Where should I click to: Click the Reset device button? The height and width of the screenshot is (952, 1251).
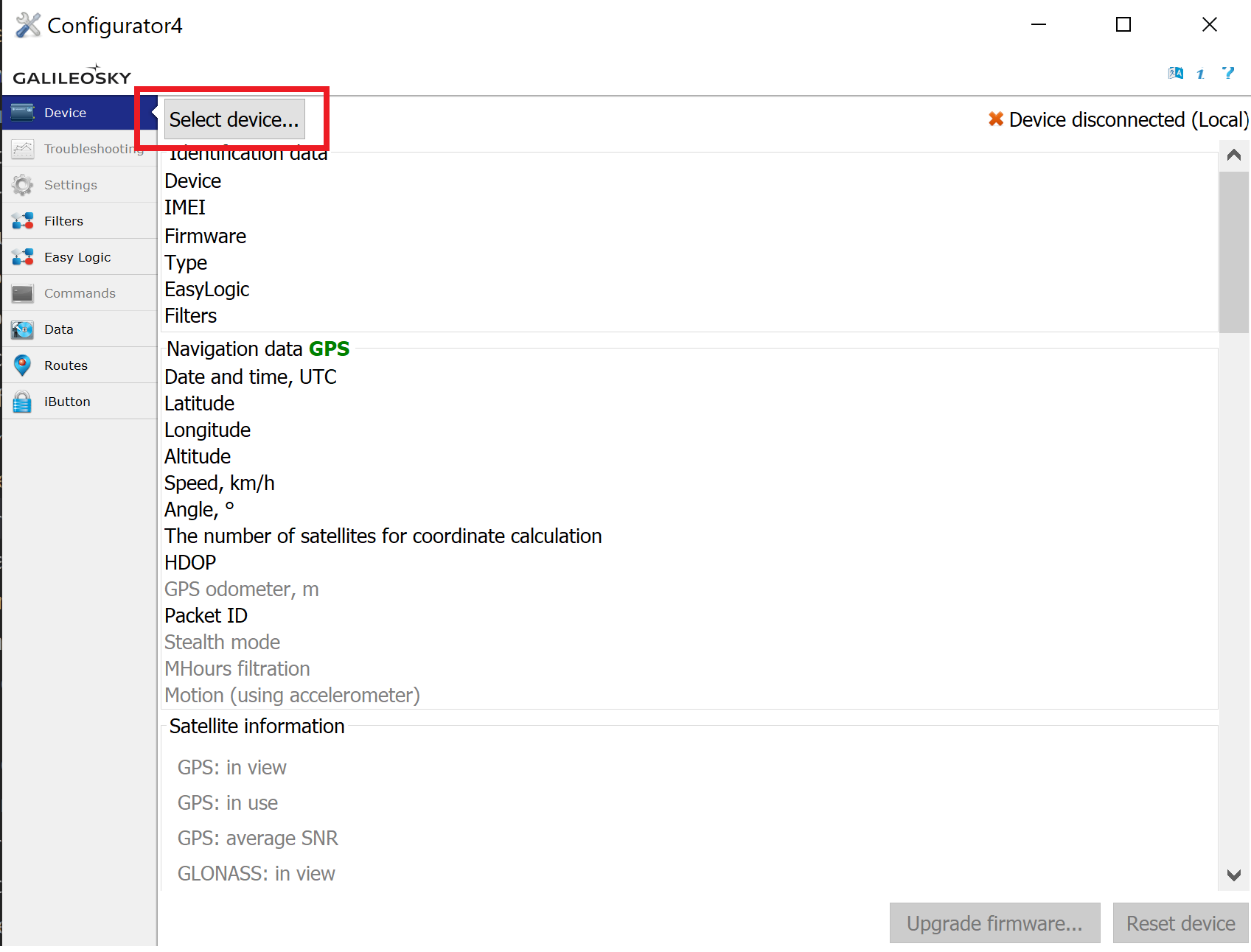point(1180,923)
